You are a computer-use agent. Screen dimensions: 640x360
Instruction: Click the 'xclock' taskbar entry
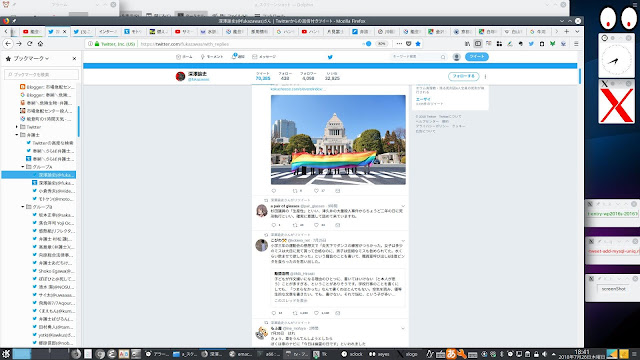(352, 354)
